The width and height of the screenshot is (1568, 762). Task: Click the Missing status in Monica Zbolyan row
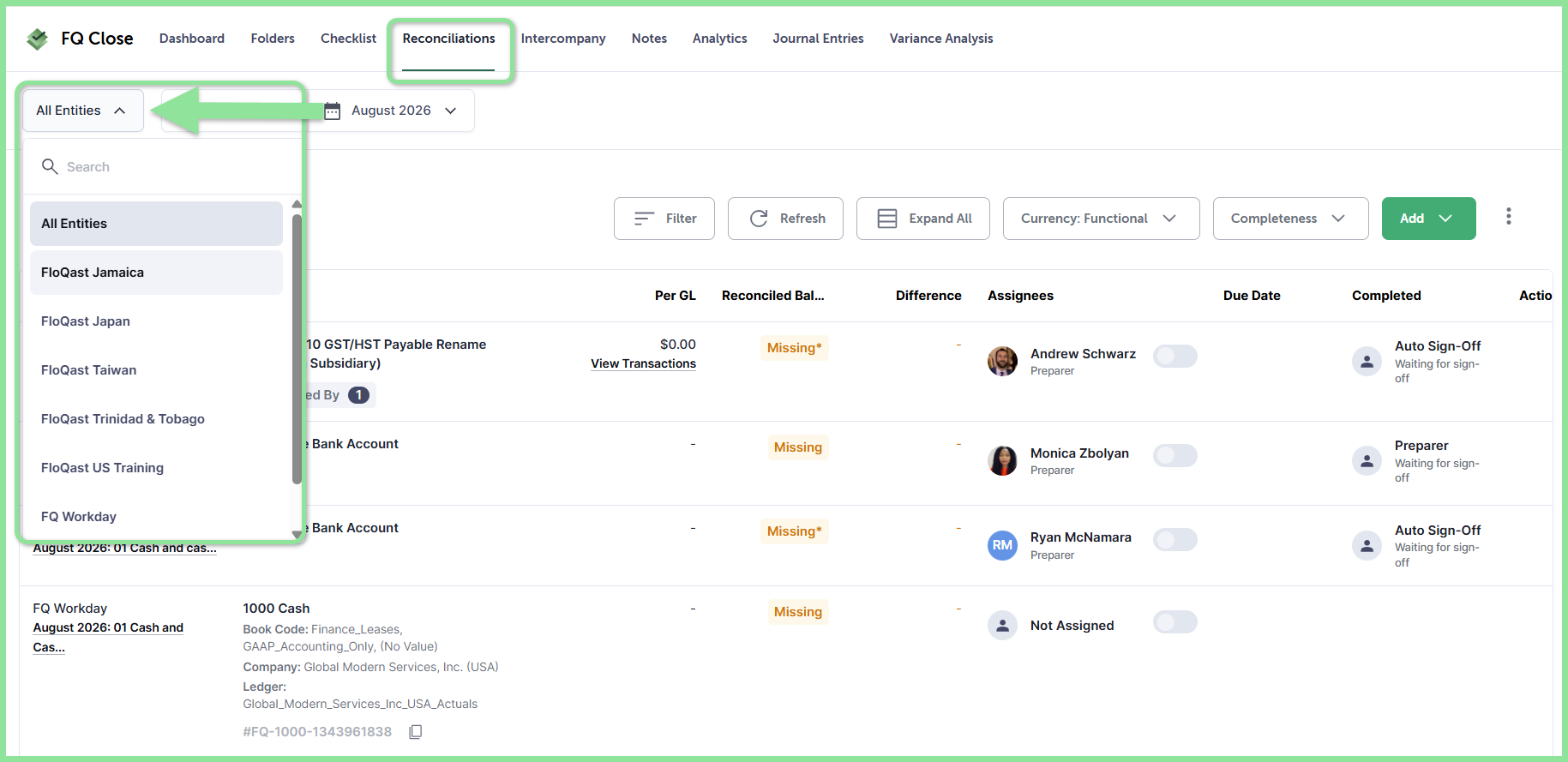click(797, 447)
